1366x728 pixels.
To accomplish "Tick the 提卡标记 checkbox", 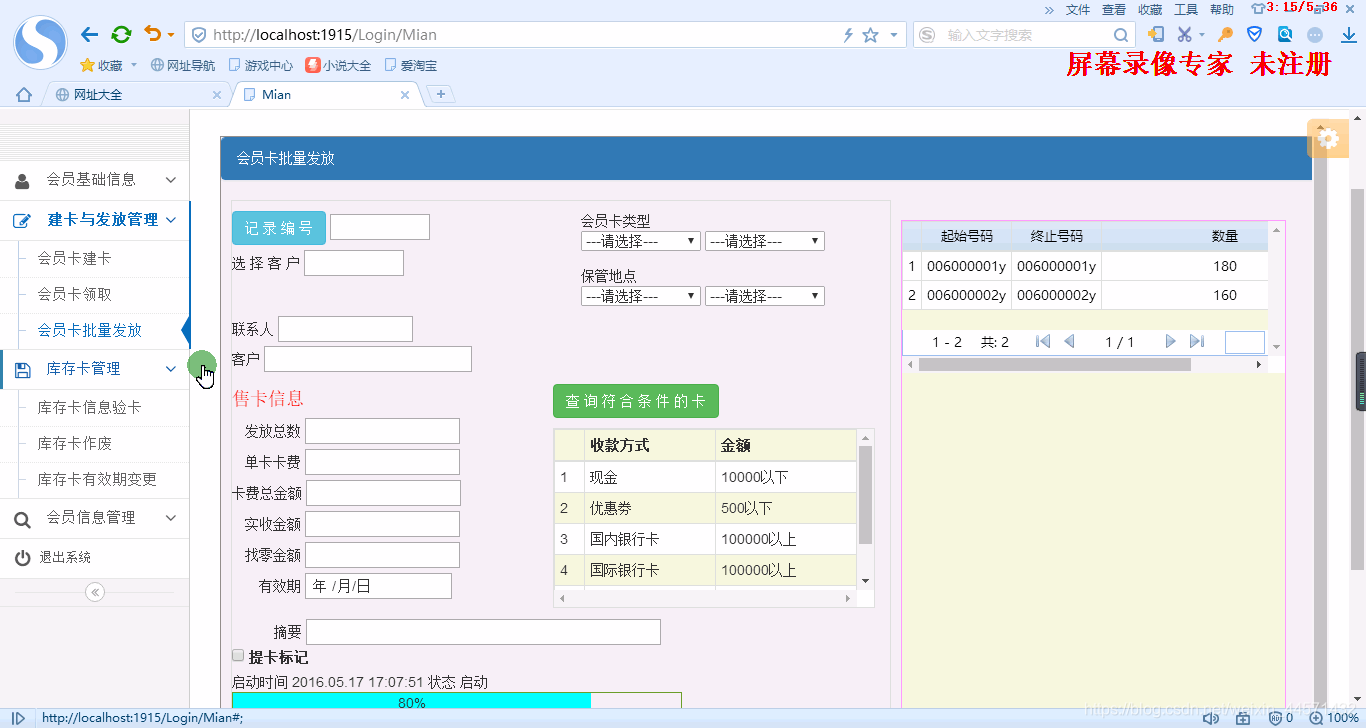I will point(238,656).
